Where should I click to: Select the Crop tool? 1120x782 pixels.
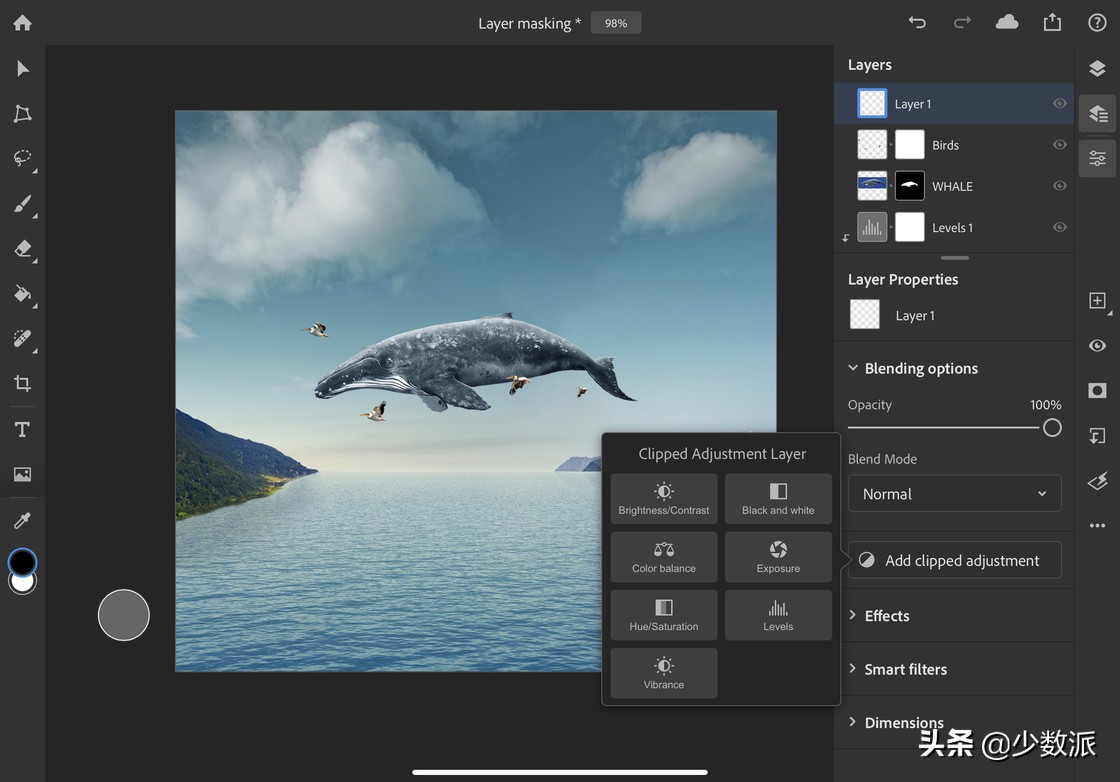[x=21, y=384]
